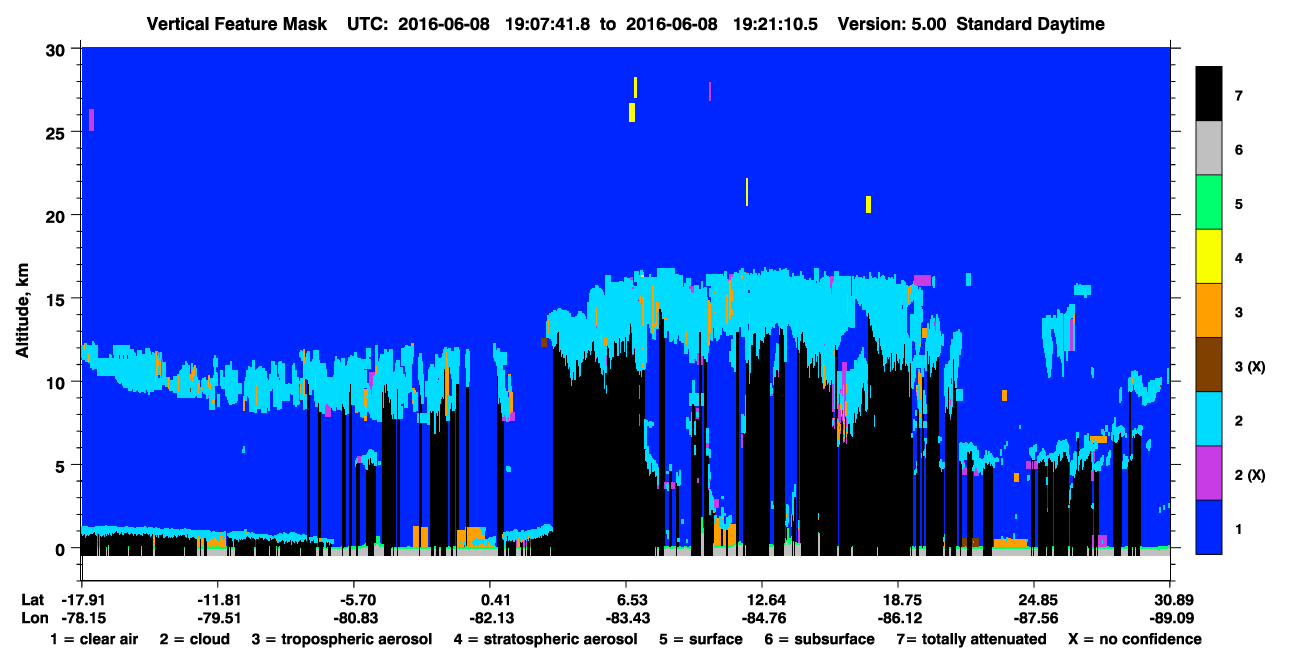Click the legend text 'X = no confidence'
Image resolution: width=1300 pixels, height=667 pixels.
tap(1134, 639)
